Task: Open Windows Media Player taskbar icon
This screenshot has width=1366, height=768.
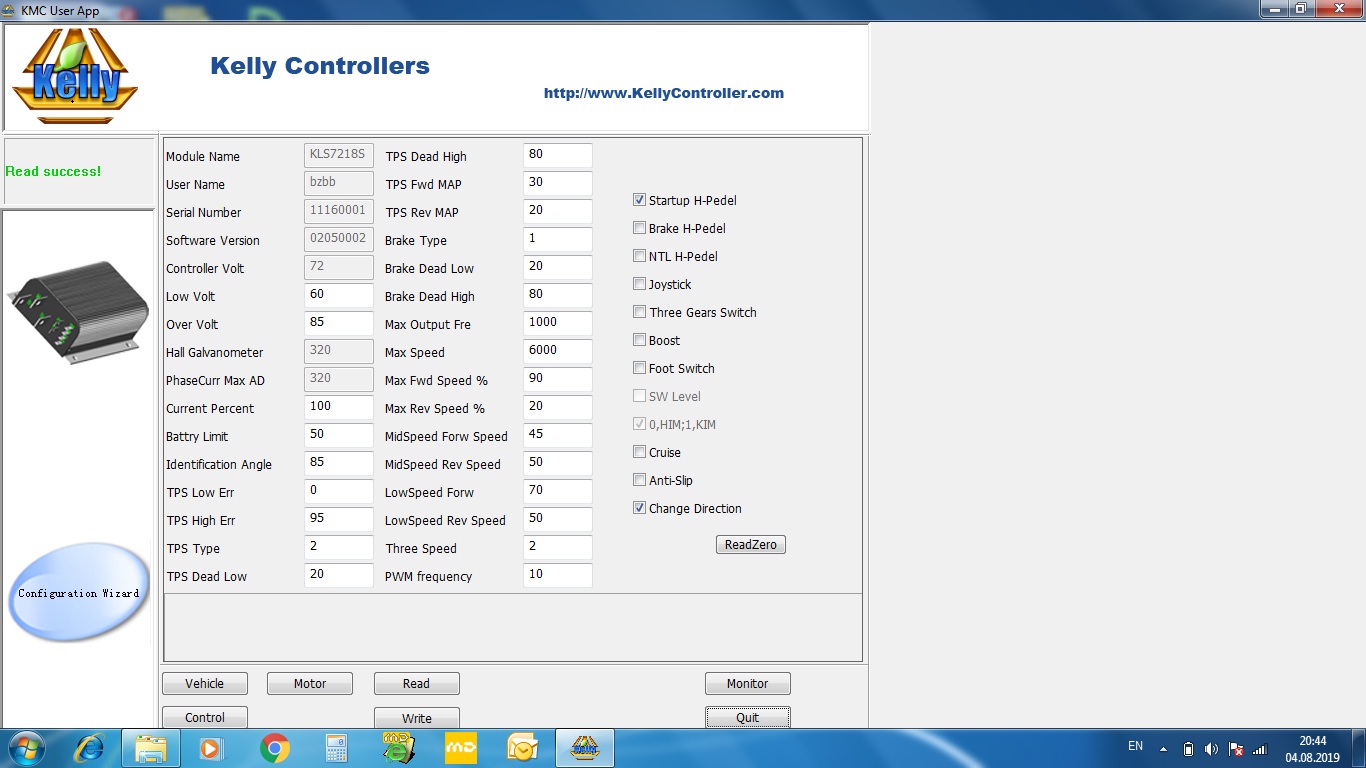Action: click(x=211, y=748)
